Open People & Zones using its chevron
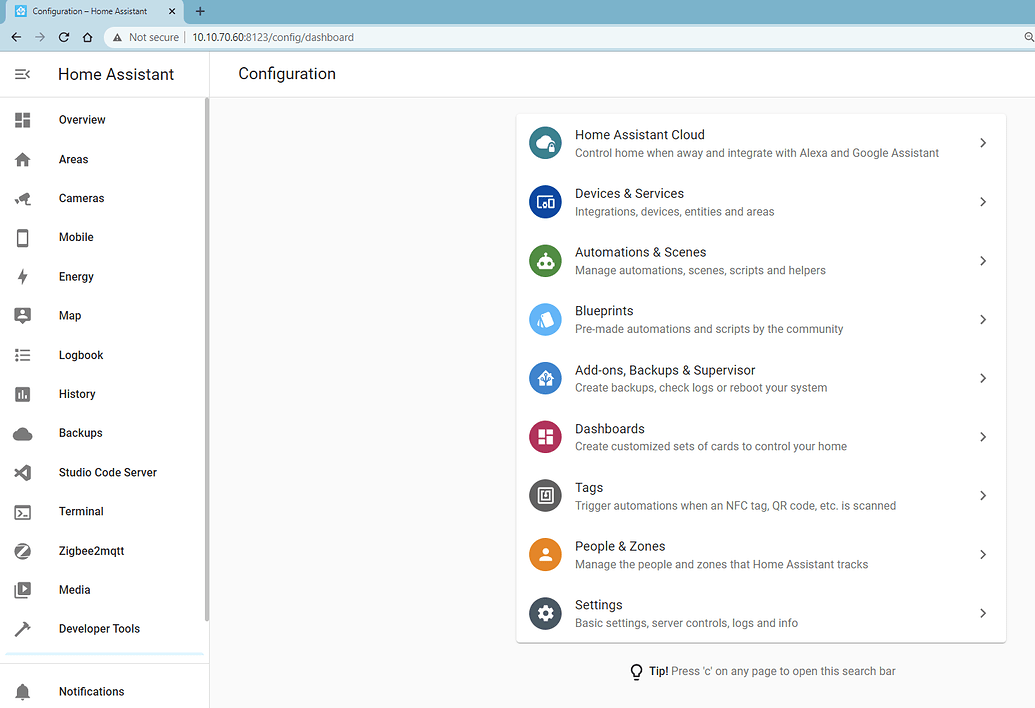Screen dimensions: 1035x708 pos(983,554)
